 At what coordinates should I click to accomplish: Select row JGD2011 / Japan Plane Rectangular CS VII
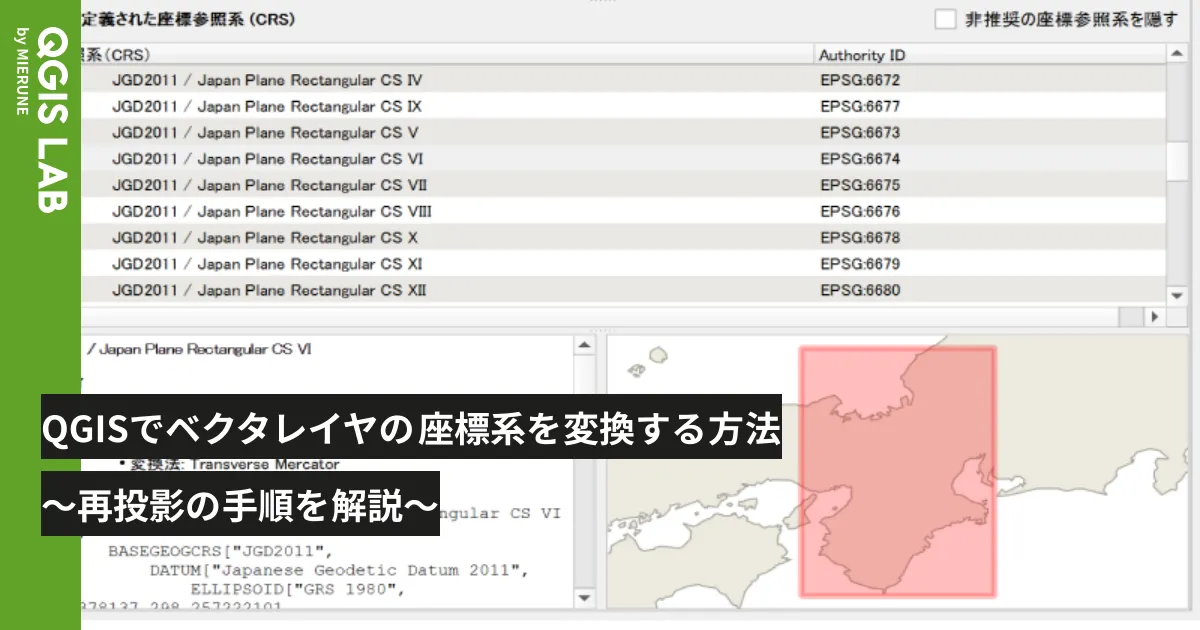(x=624, y=185)
